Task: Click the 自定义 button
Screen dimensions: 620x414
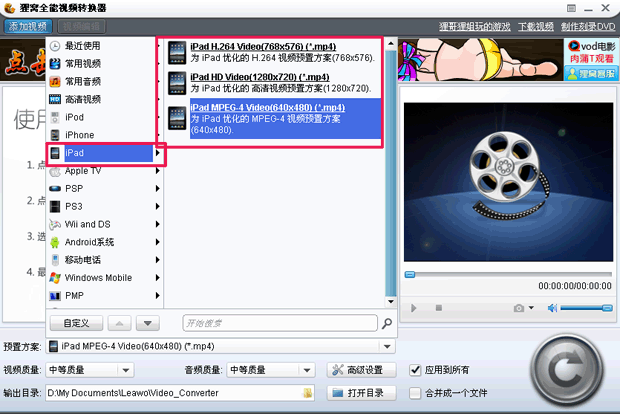Action: click(76, 323)
